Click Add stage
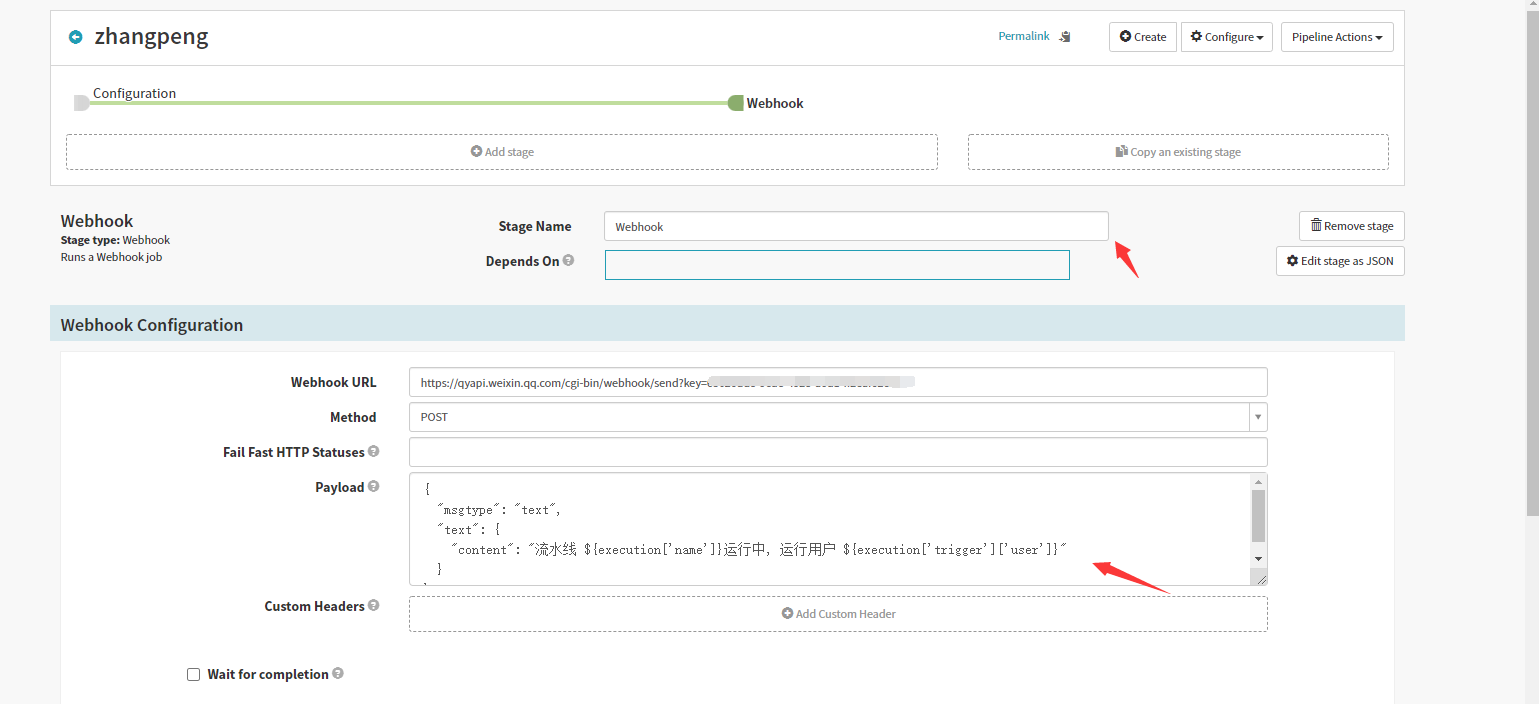This screenshot has height=704, width=1539. point(502,152)
